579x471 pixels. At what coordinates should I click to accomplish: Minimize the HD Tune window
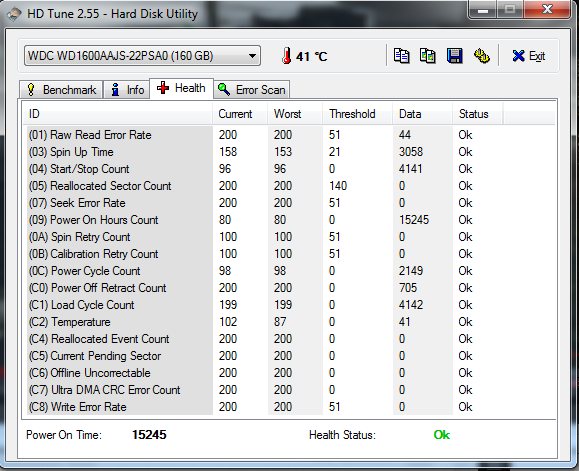tap(483, 10)
